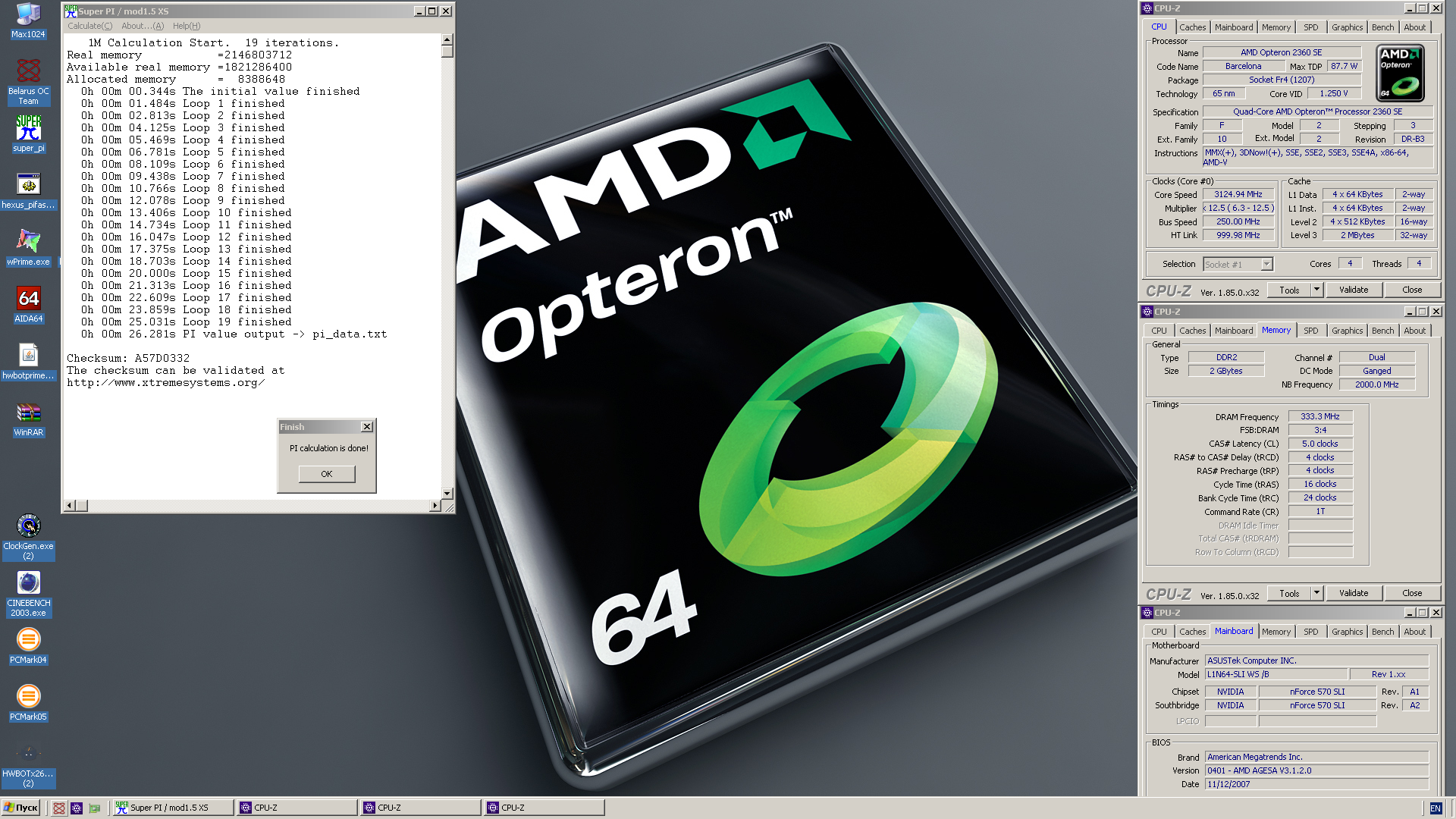Open the Belarus OC Team desktop shortcut
This screenshot has height=819, width=1456.
pos(28,81)
